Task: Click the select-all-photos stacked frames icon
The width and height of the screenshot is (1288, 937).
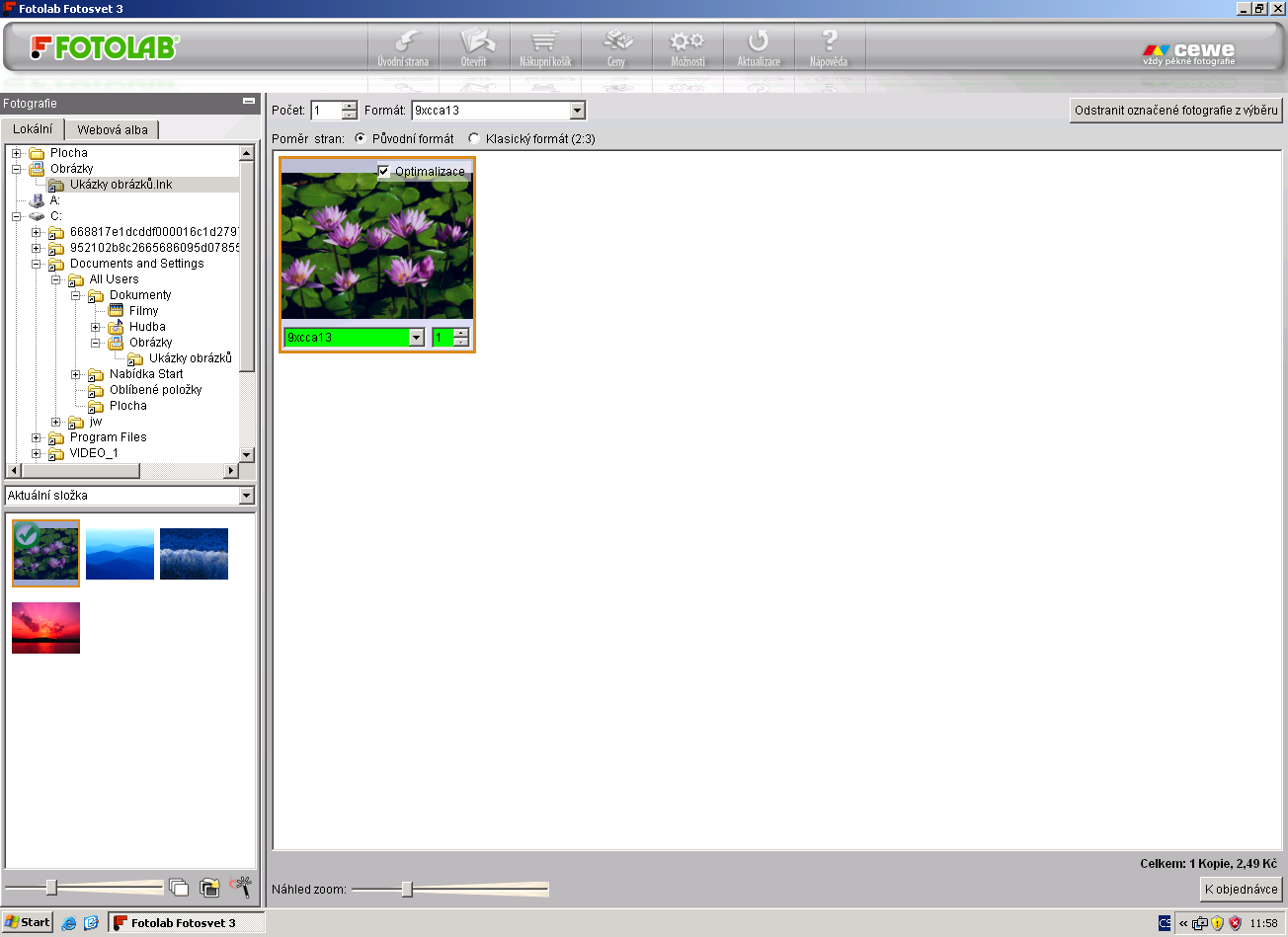Action: [x=179, y=887]
